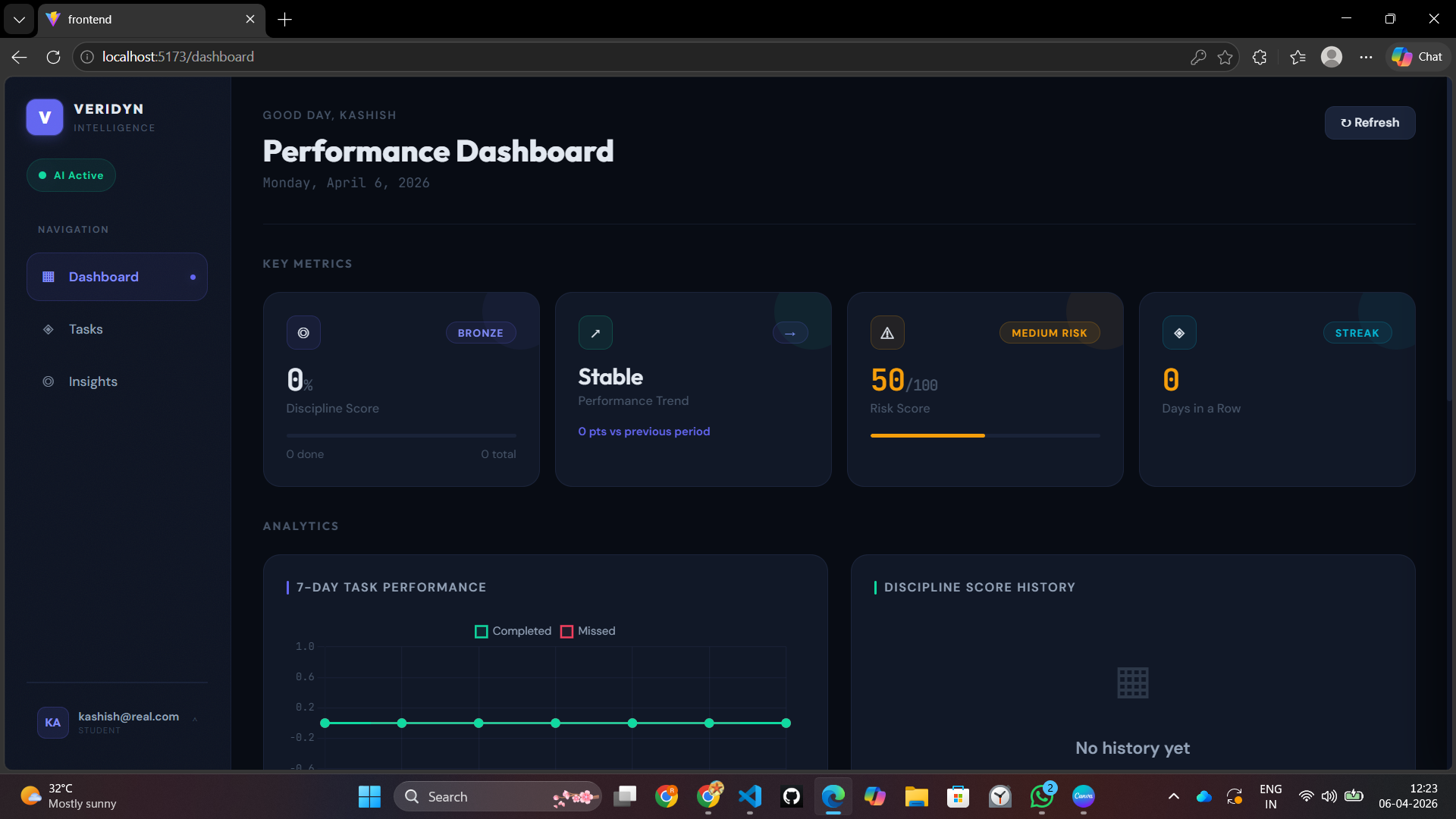Click the BRONZE badge
Image resolution: width=1456 pixels, height=819 pixels.
[x=481, y=333]
